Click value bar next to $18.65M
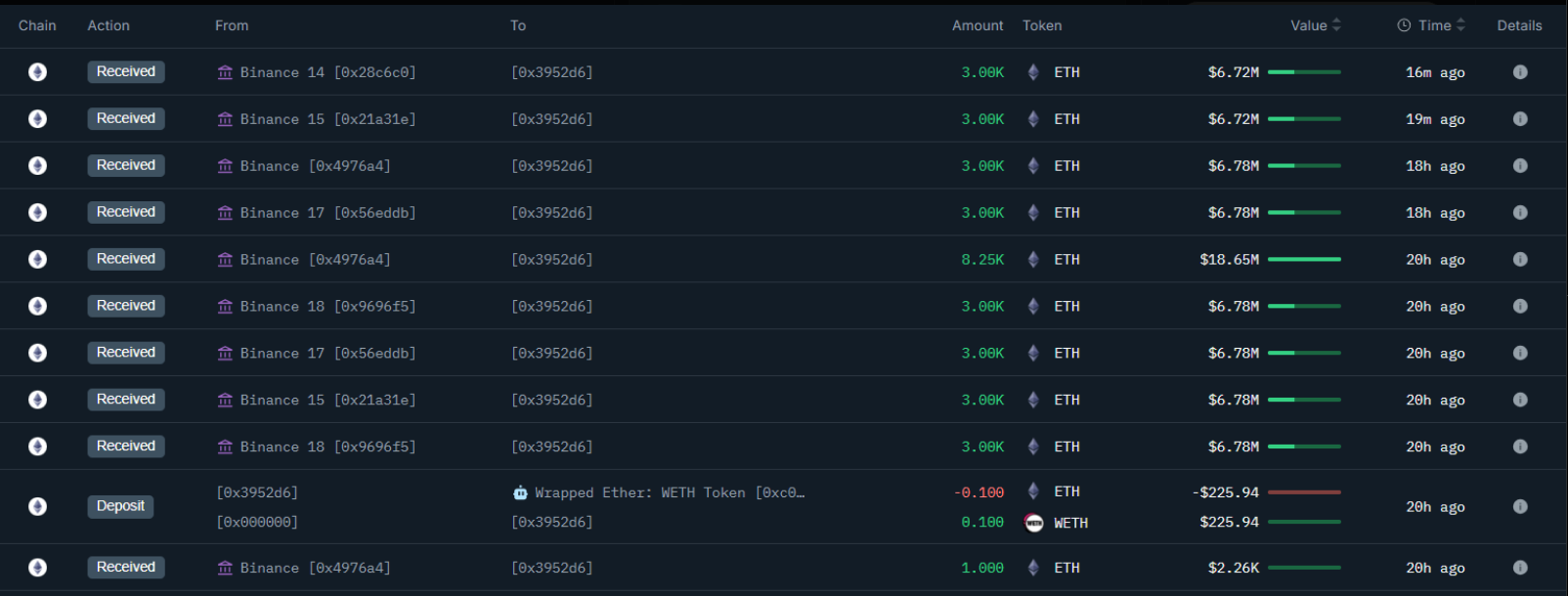Viewport: 1568px width, 596px height. click(1304, 260)
